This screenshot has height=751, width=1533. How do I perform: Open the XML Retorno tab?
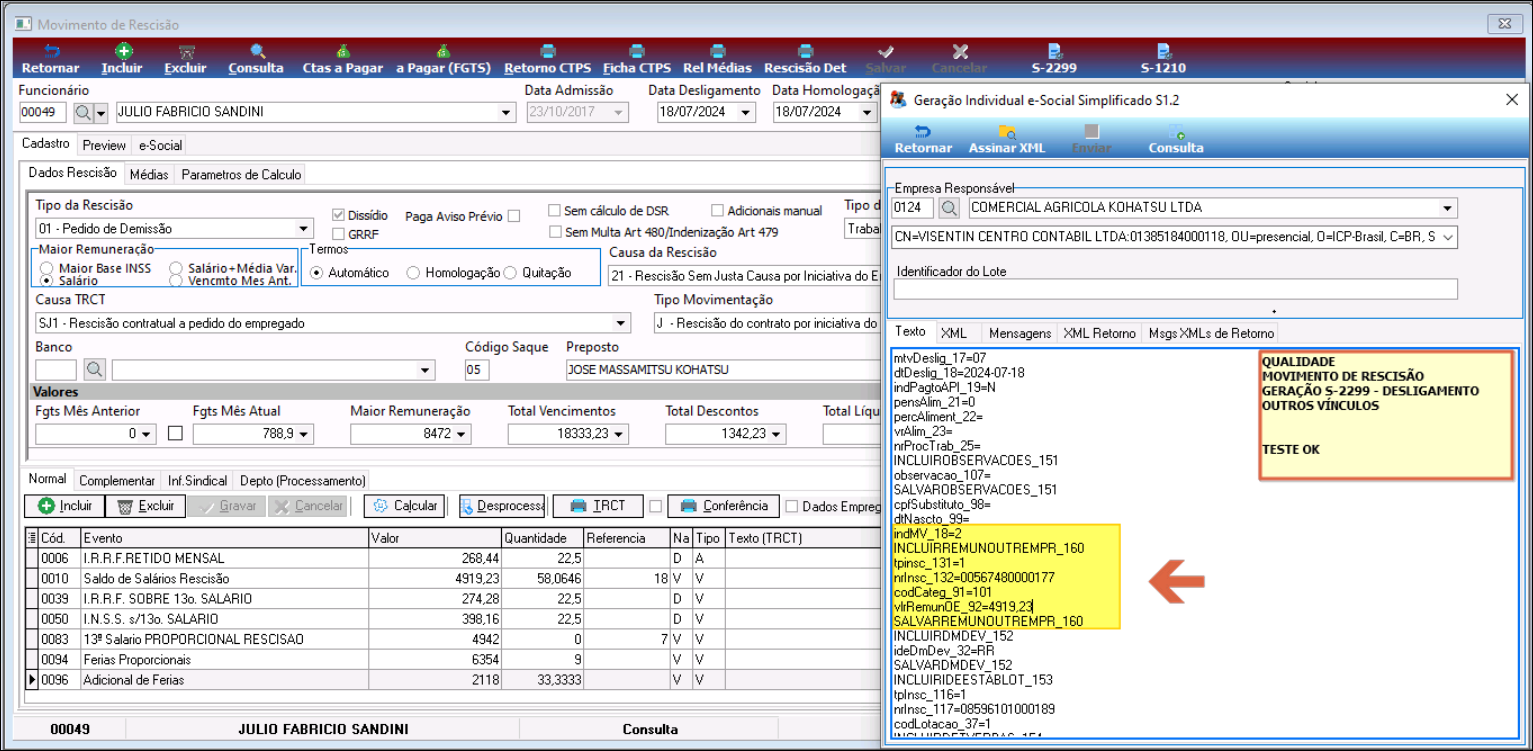tap(1099, 333)
